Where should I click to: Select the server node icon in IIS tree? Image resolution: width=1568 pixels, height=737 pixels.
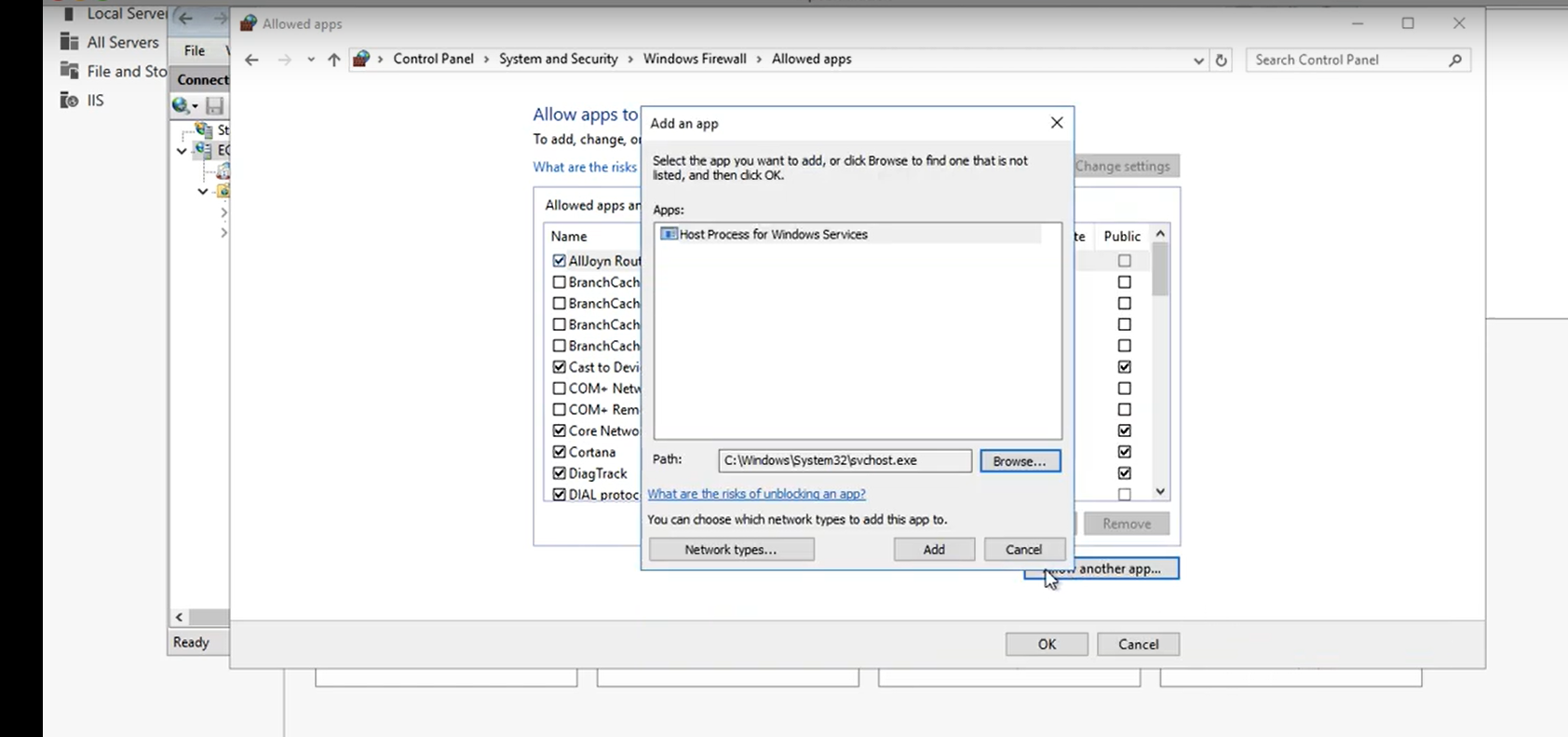pyautogui.click(x=202, y=150)
